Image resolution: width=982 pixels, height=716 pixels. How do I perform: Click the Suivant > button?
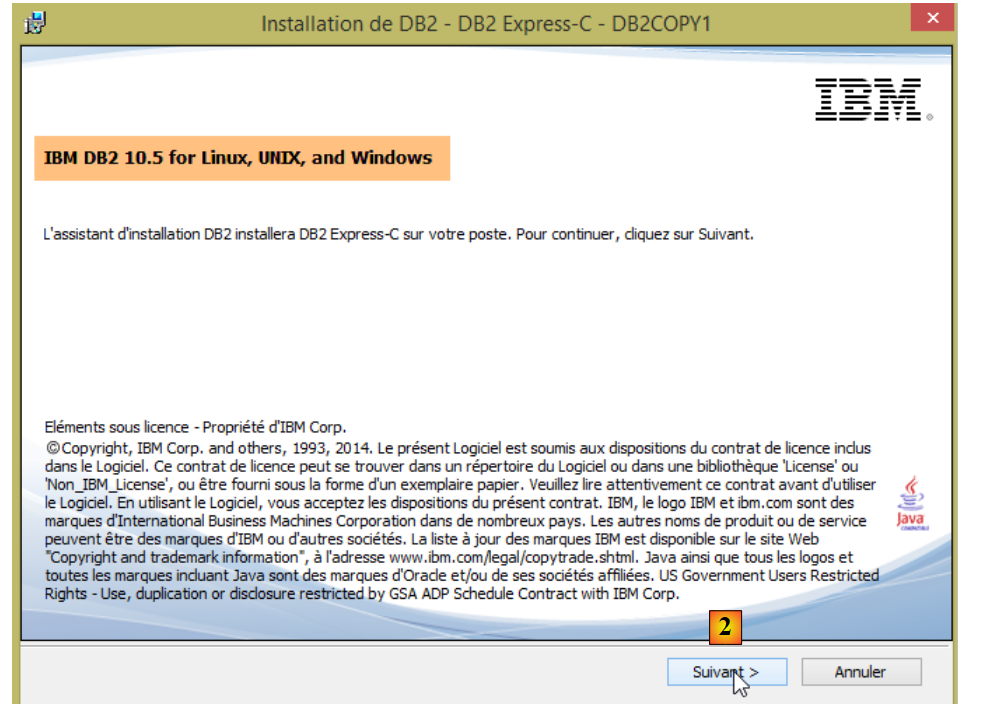pyautogui.click(x=726, y=673)
